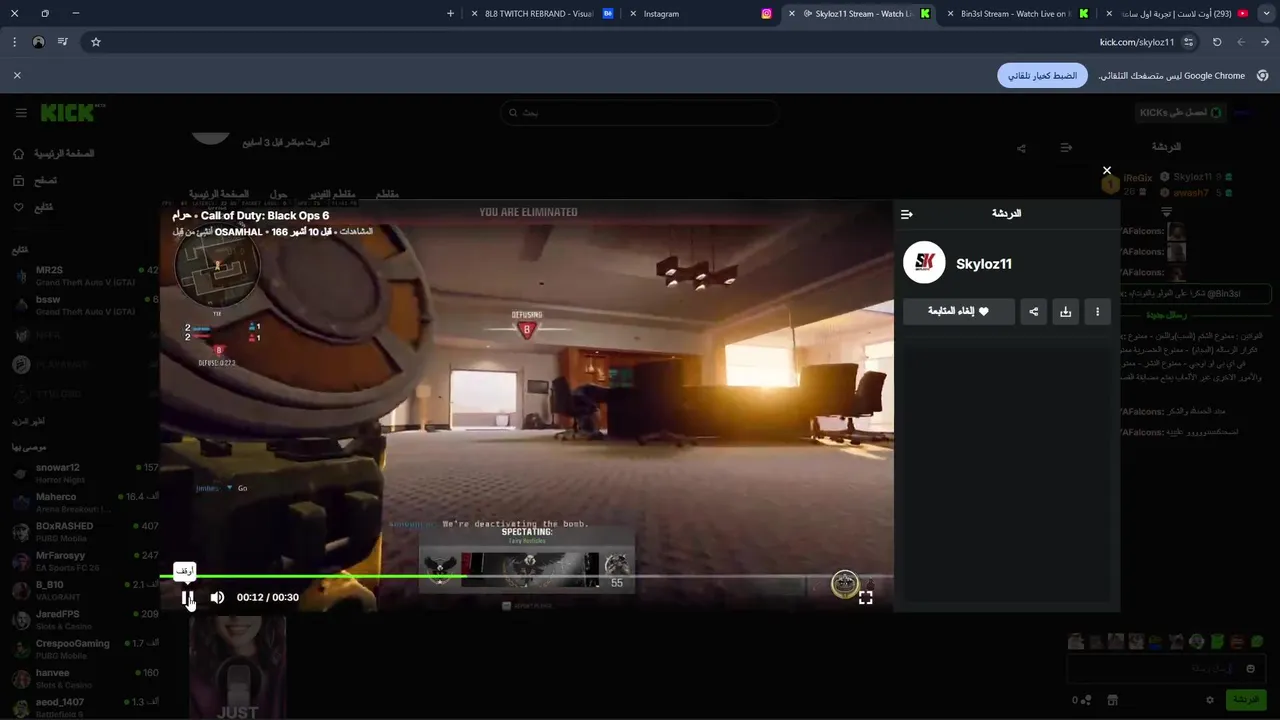The height and width of the screenshot is (720, 1280).
Task: Open the Skyloz11 channel avatar
Action: [924, 263]
